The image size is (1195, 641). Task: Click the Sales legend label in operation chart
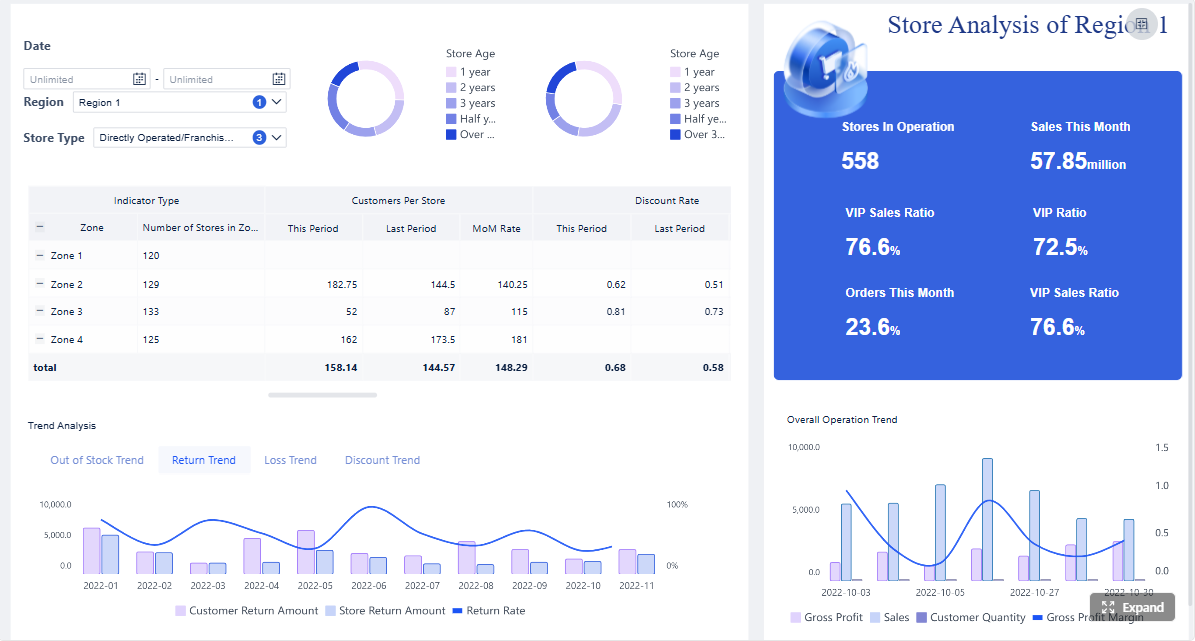[x=896, y=617]
